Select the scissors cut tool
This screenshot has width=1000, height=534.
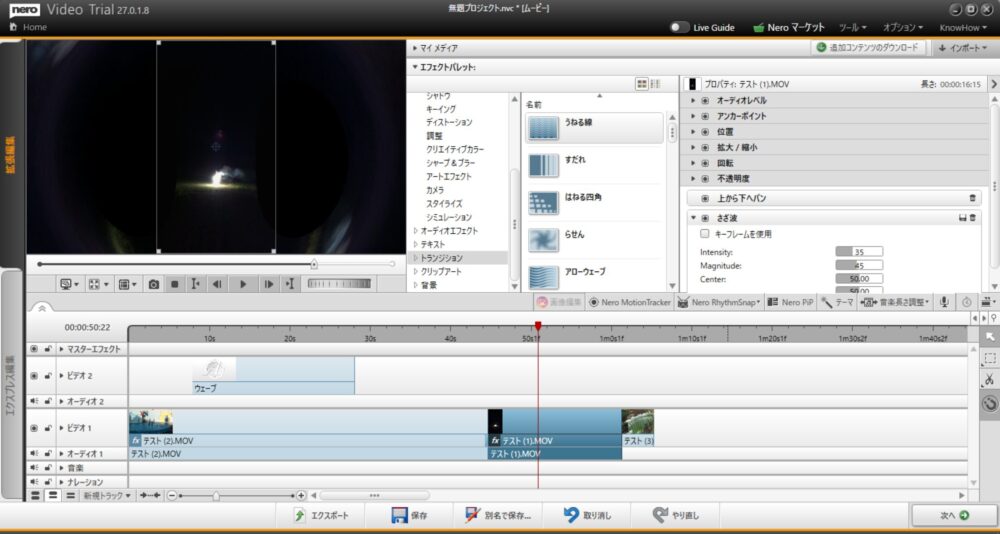tap(990, 380)
